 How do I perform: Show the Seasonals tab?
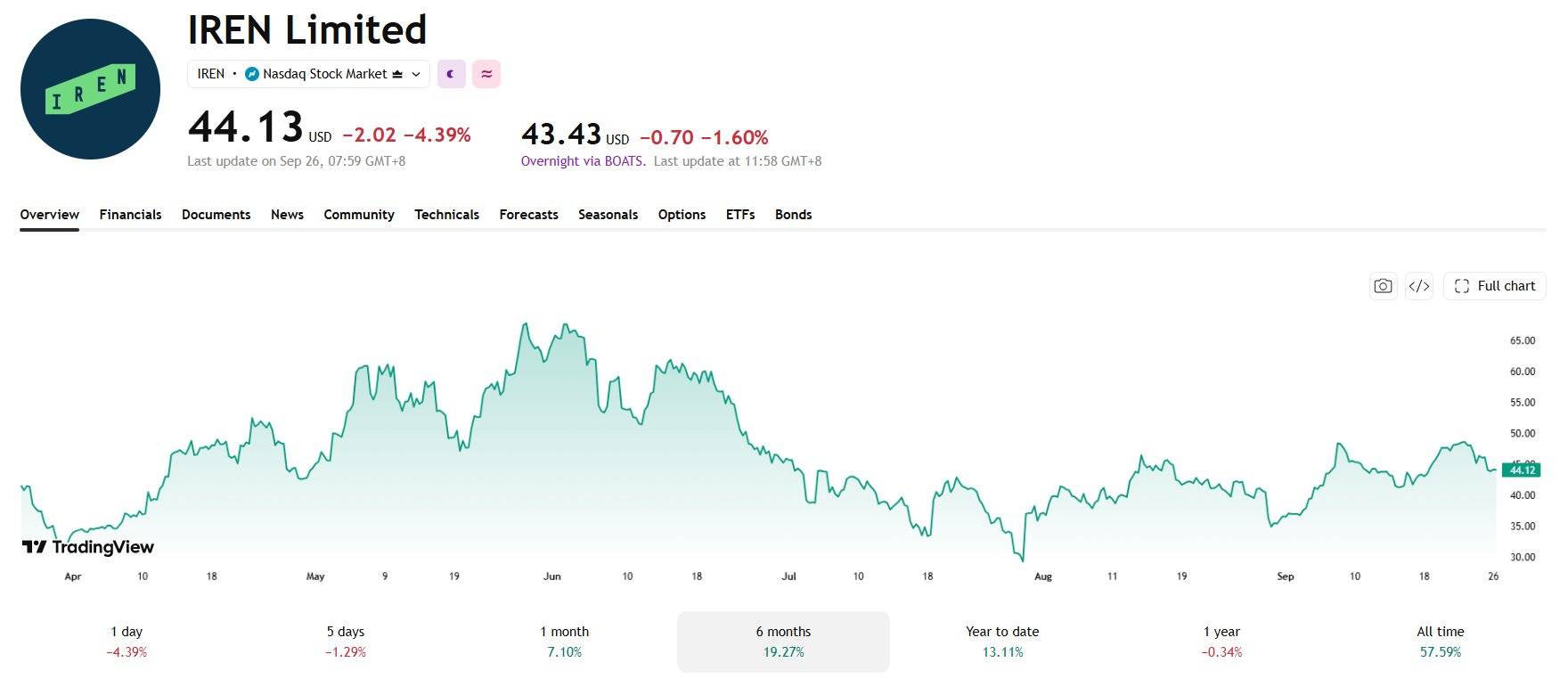pyautogui.click(x=608, y=215)
